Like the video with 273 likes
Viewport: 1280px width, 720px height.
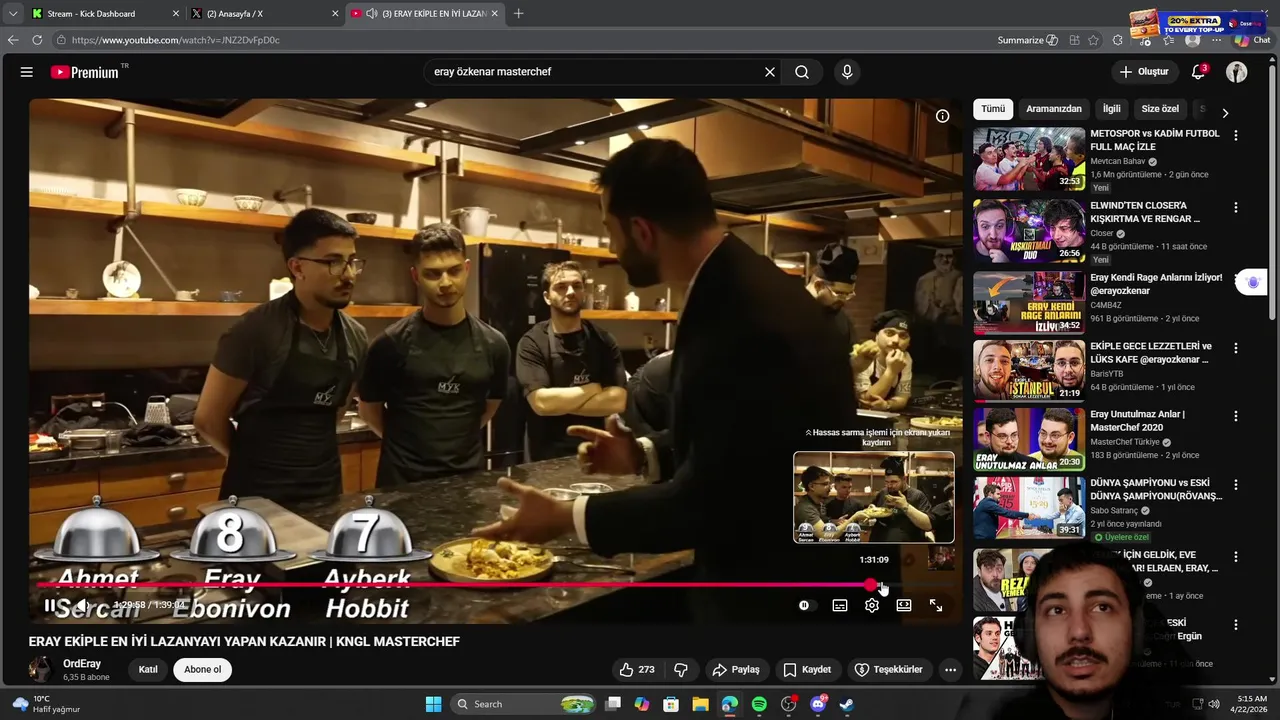point(637,670)
